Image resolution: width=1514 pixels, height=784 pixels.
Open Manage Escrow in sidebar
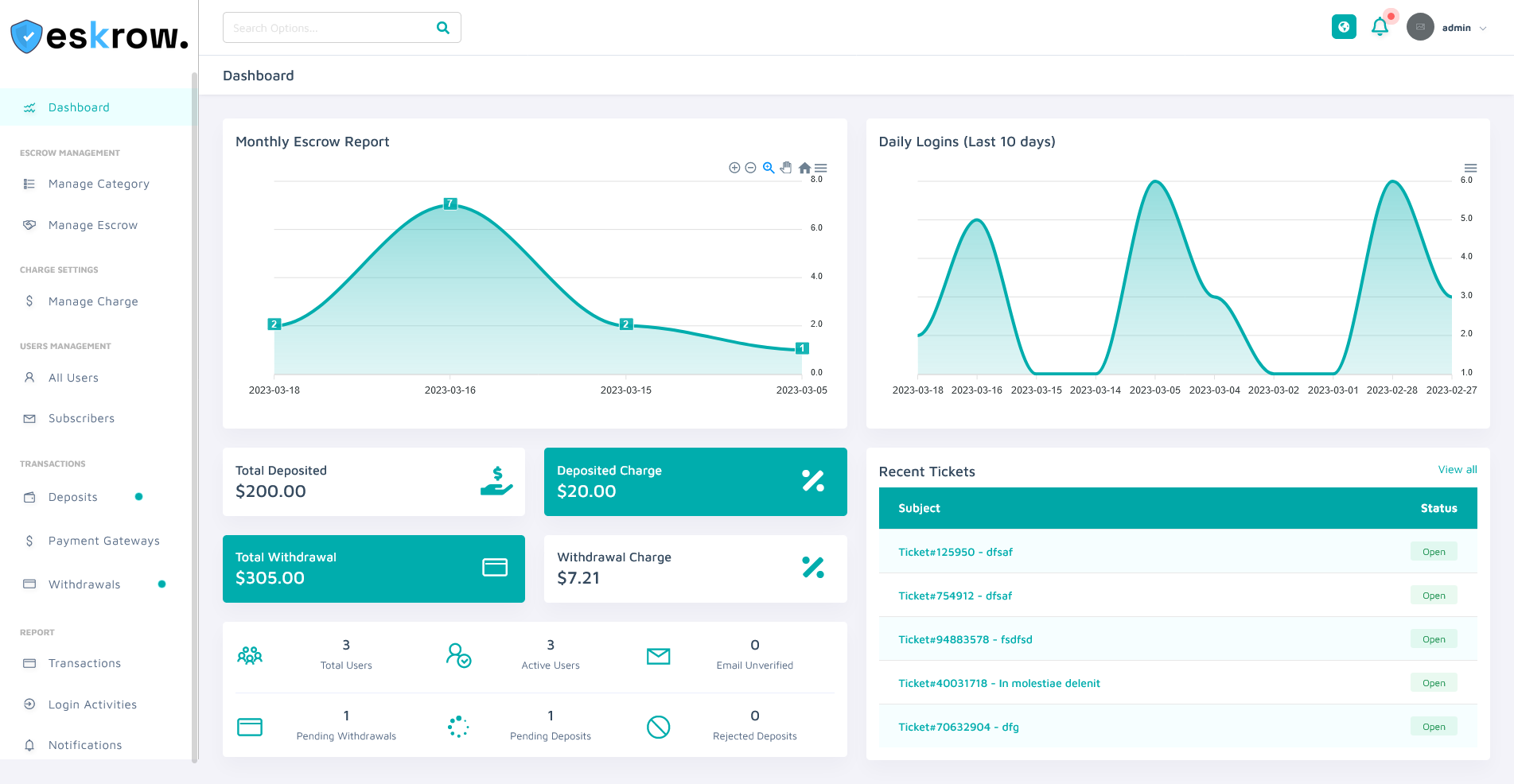tap(93, 225)
